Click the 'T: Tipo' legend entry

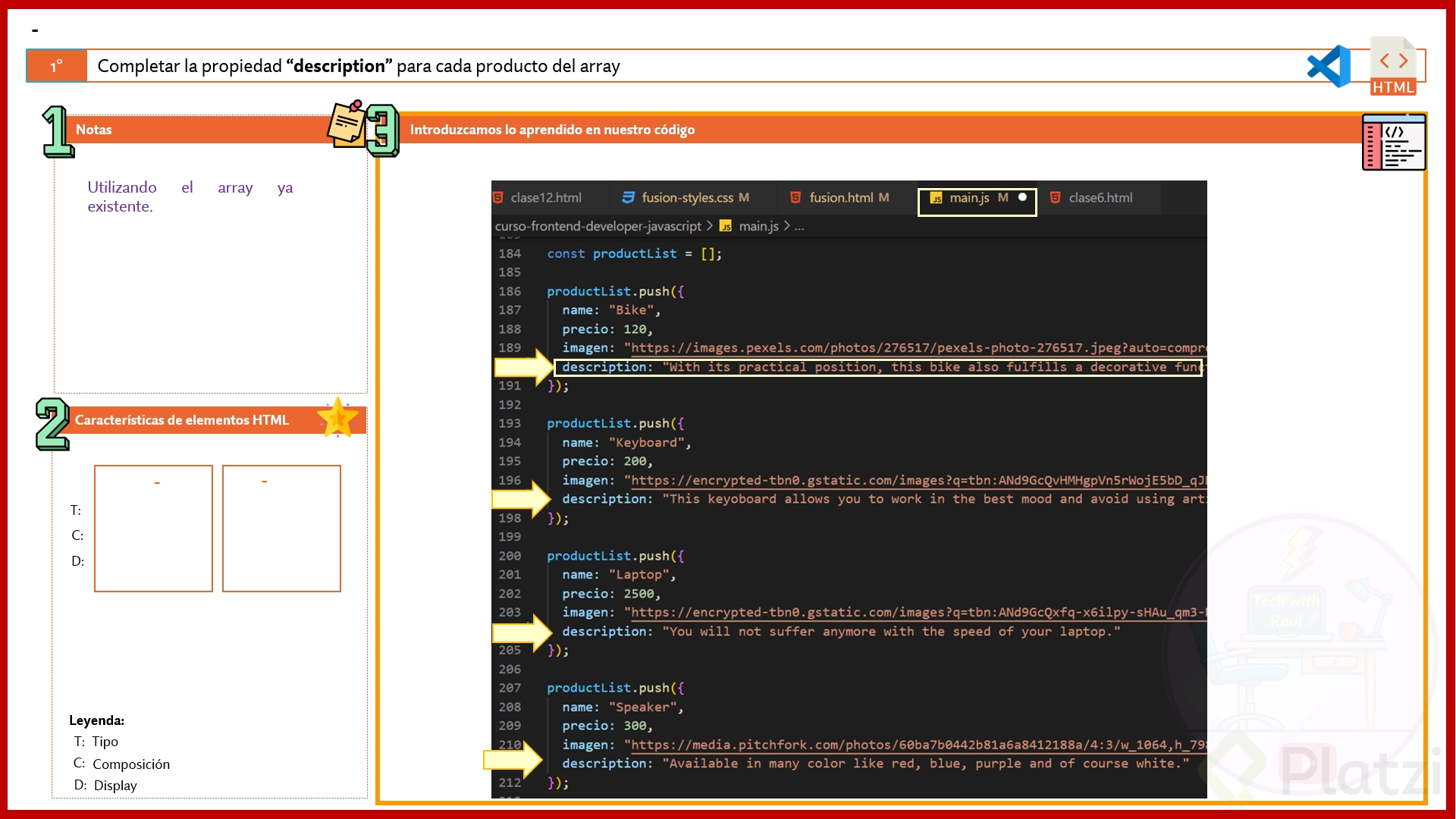[x=96, y=742]
